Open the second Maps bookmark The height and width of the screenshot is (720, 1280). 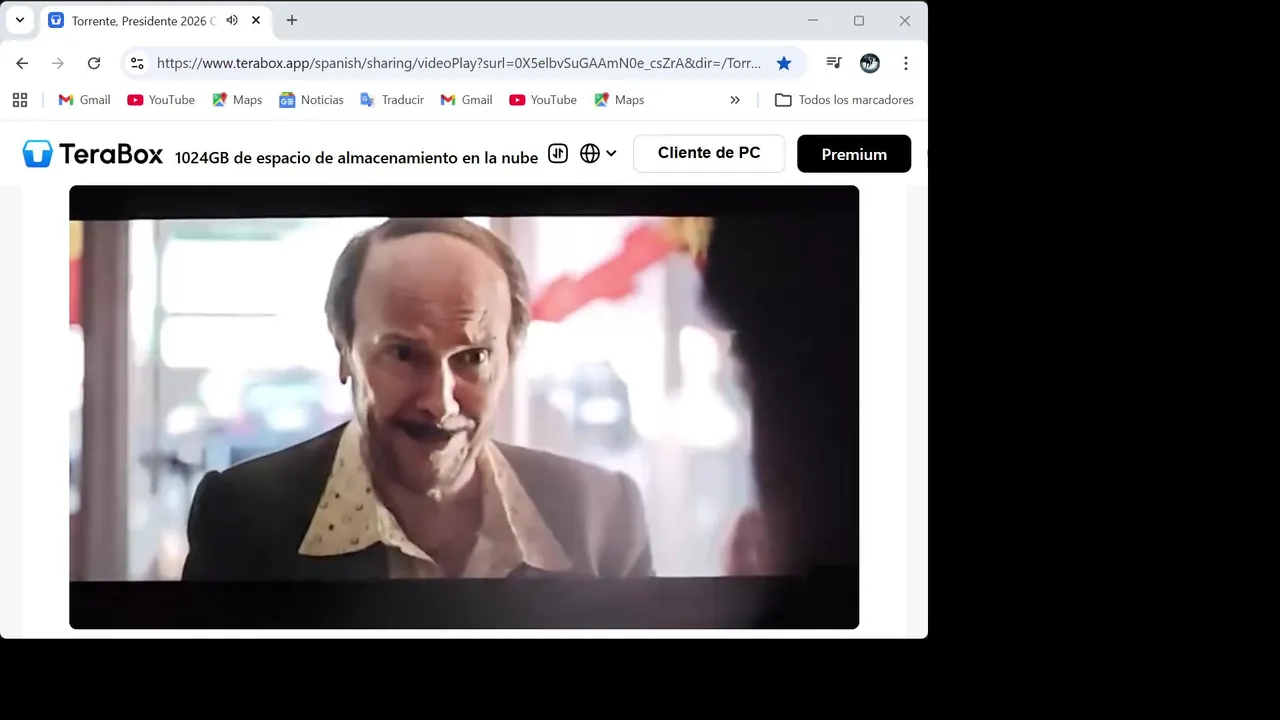(619, 100)
